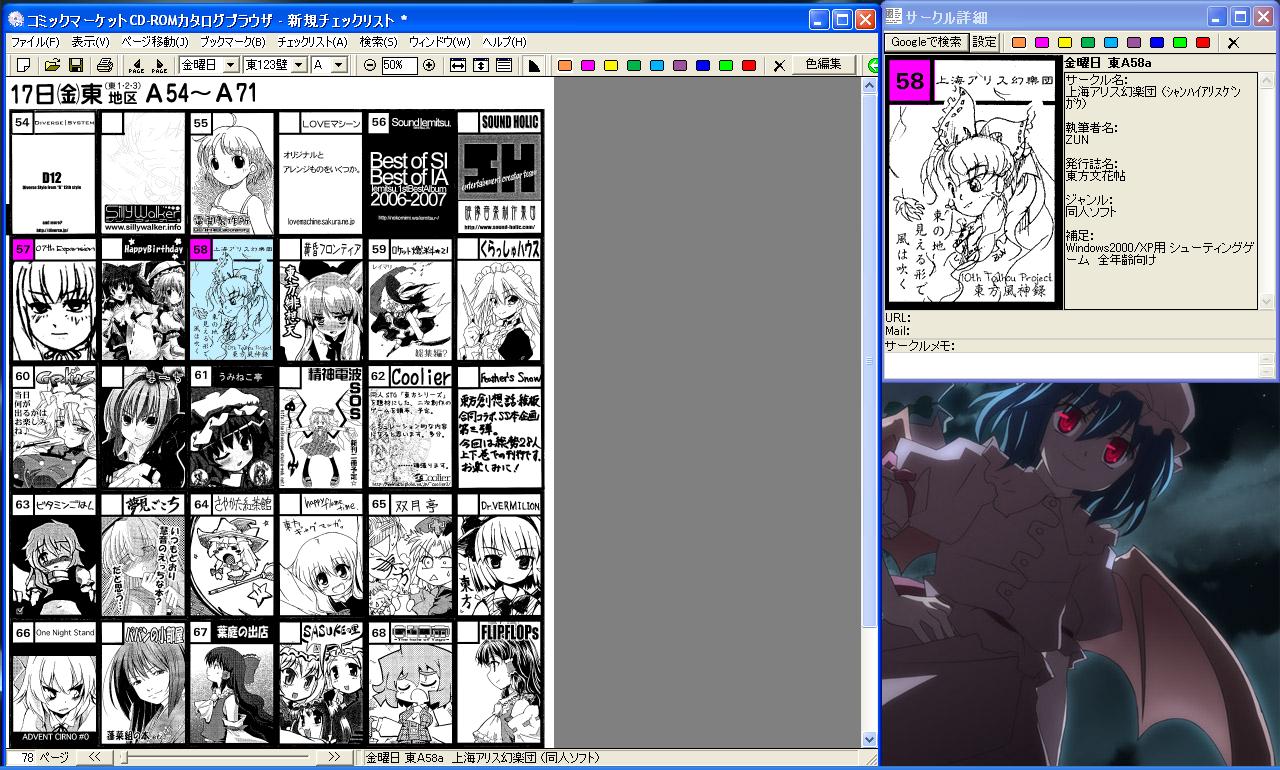This screenshot has height=770, width=1280.
Task: Click the 色編集 button
Action: click(824, 65)
